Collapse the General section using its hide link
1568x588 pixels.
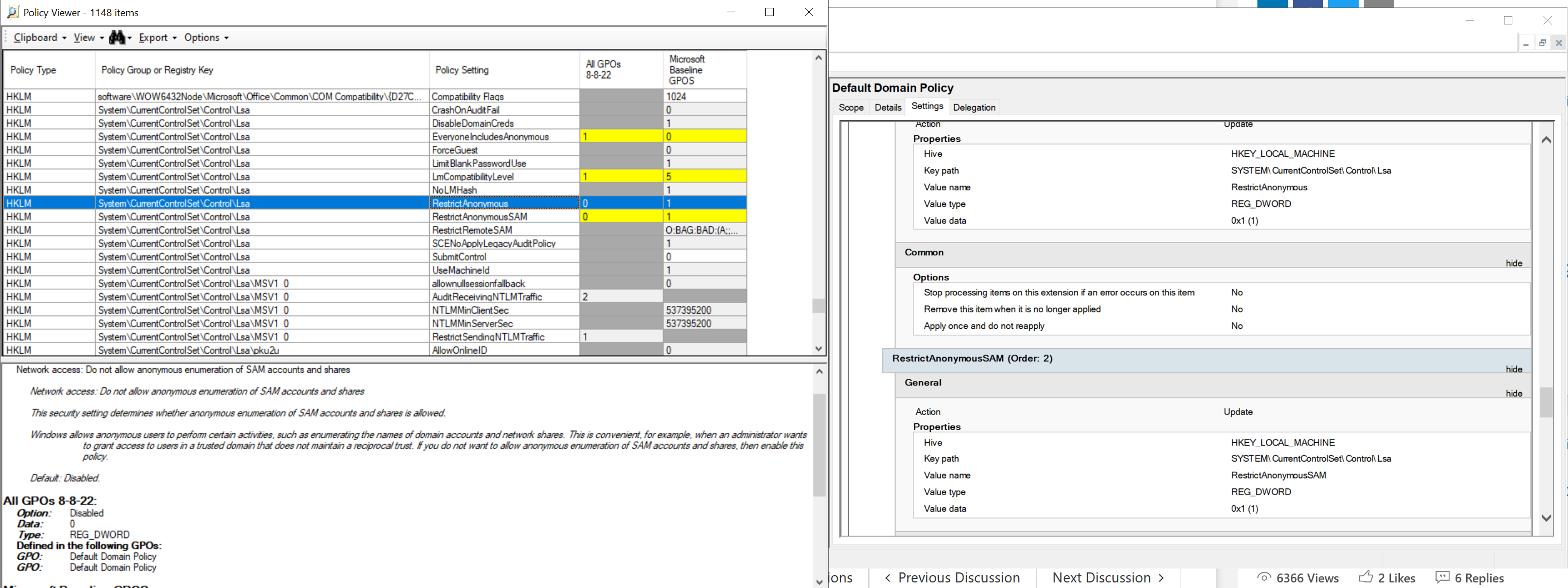tap(1514, 393)
